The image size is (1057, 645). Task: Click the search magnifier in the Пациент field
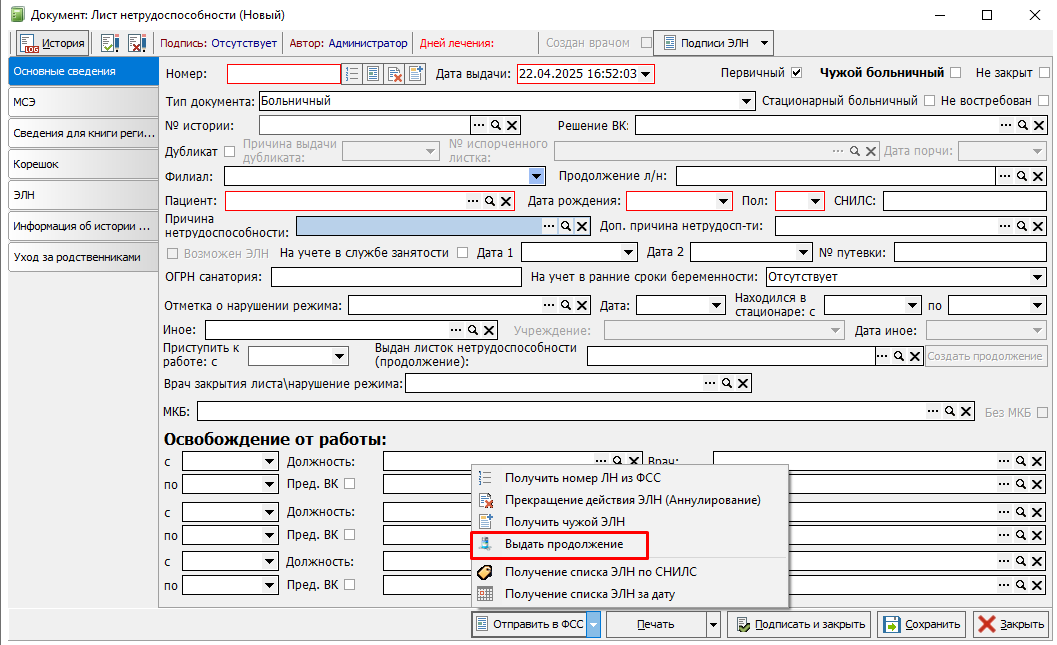pos(490,201)
